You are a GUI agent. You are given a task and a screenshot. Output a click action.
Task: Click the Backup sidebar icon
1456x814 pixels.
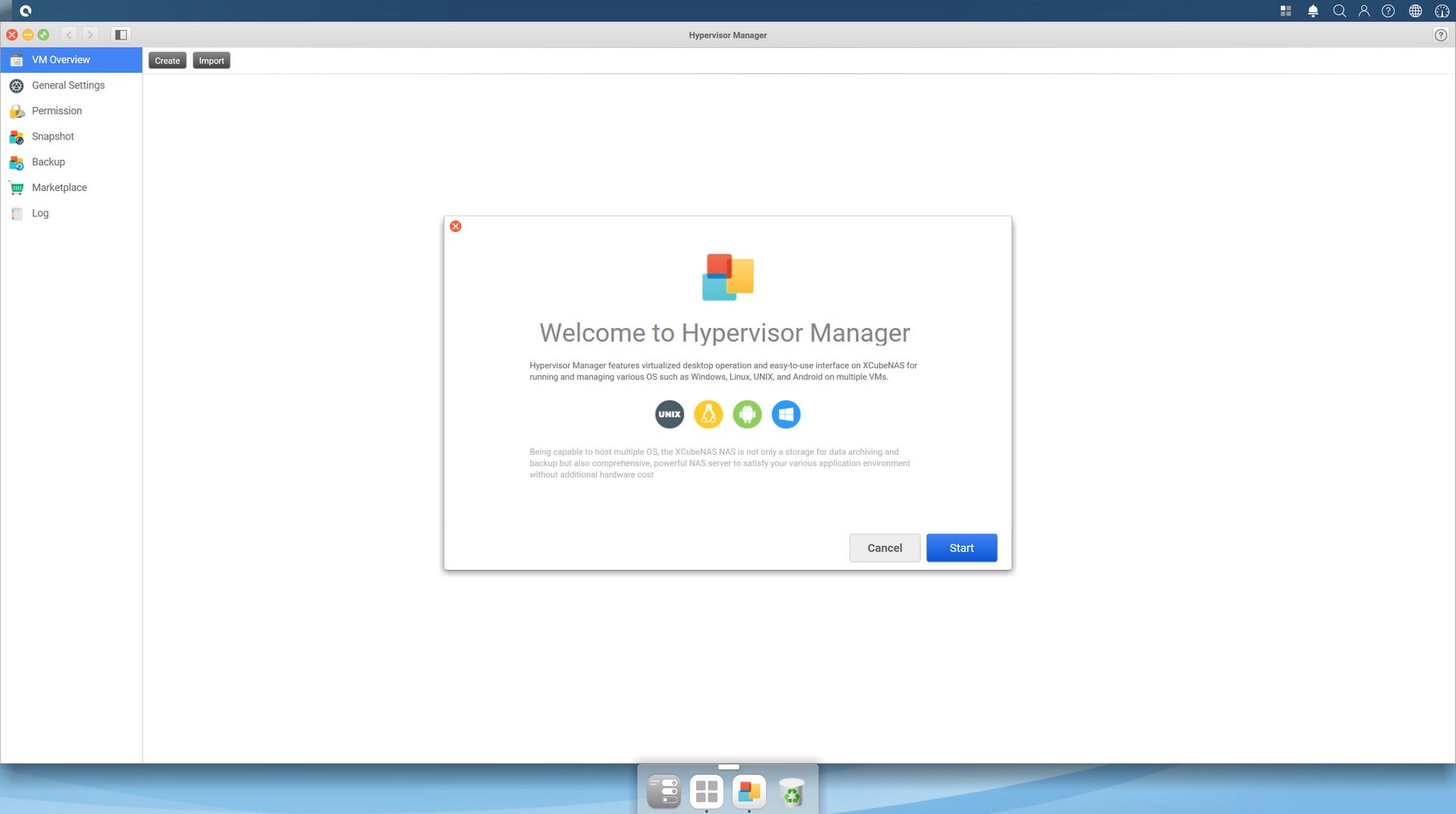pyautogui.click(x=17, y=163)
